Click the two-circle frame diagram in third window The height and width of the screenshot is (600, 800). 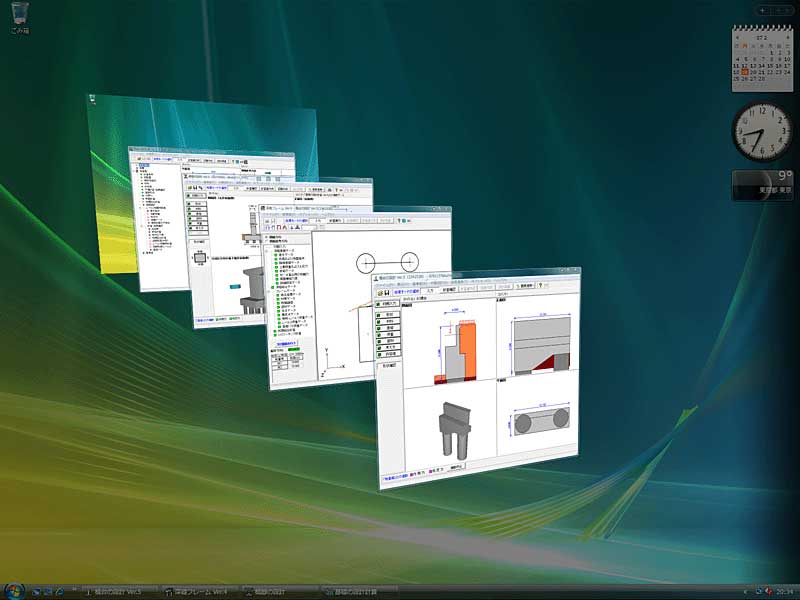pos(387,263)
